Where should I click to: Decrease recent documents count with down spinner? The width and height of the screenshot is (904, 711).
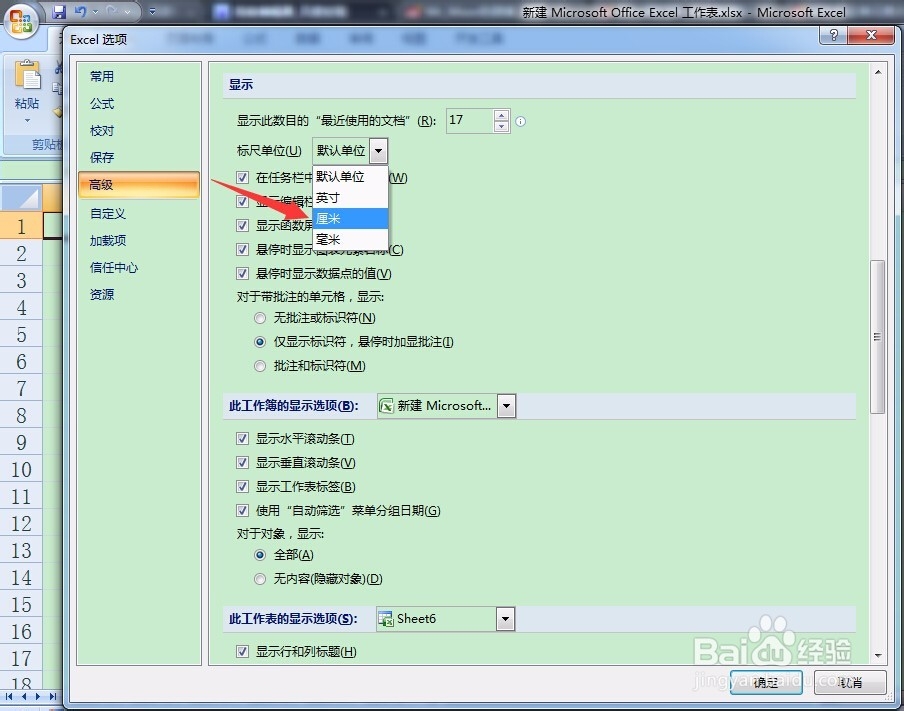point(502,127)
